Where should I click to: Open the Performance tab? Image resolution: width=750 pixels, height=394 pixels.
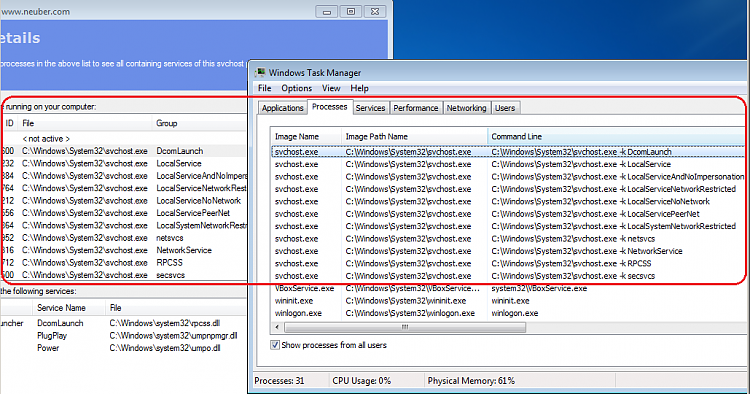[416, 108]
